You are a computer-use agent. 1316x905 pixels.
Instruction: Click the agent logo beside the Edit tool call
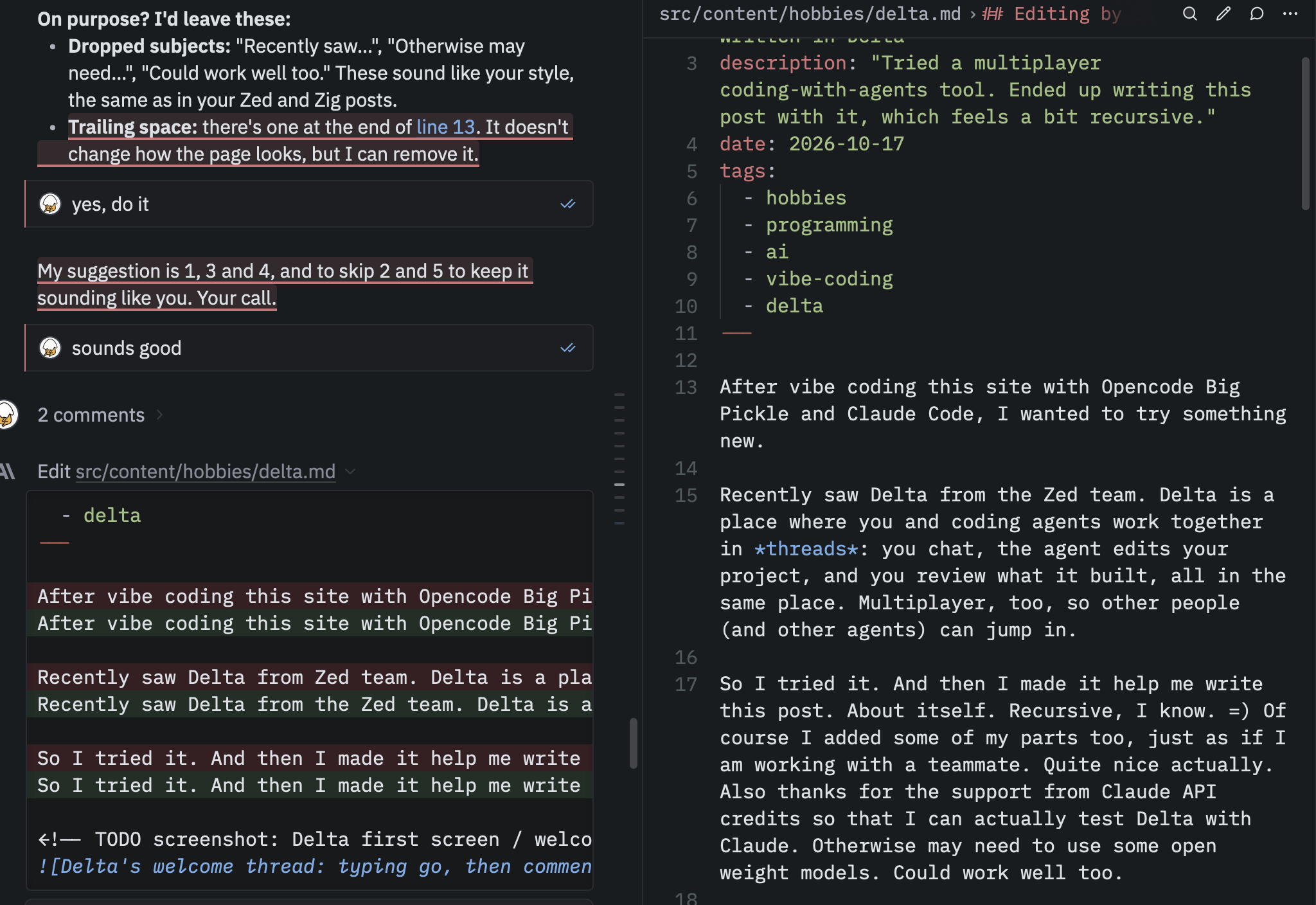[7, 471]
